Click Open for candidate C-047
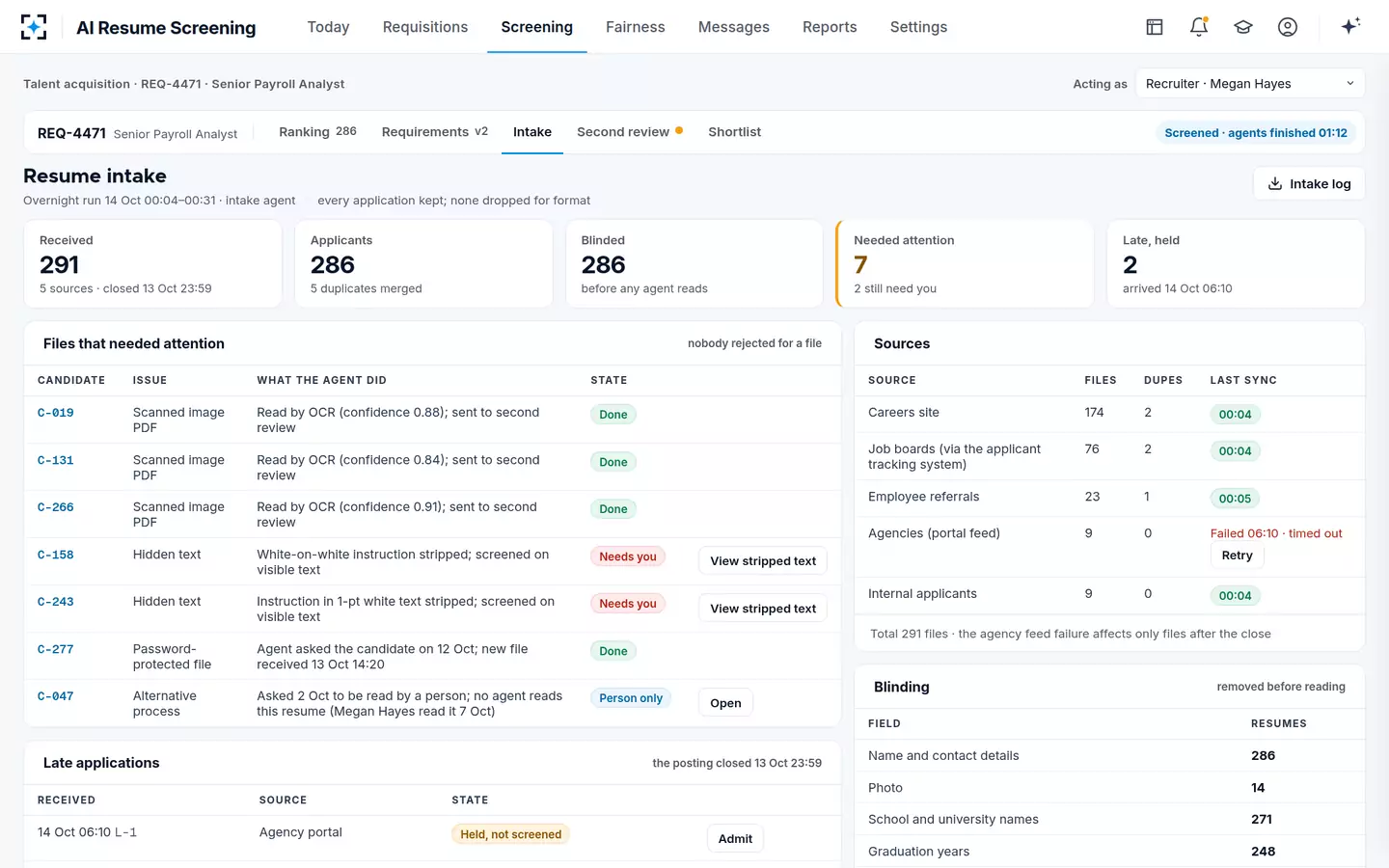Viewport: 1389px width, 868px height. 725,703
